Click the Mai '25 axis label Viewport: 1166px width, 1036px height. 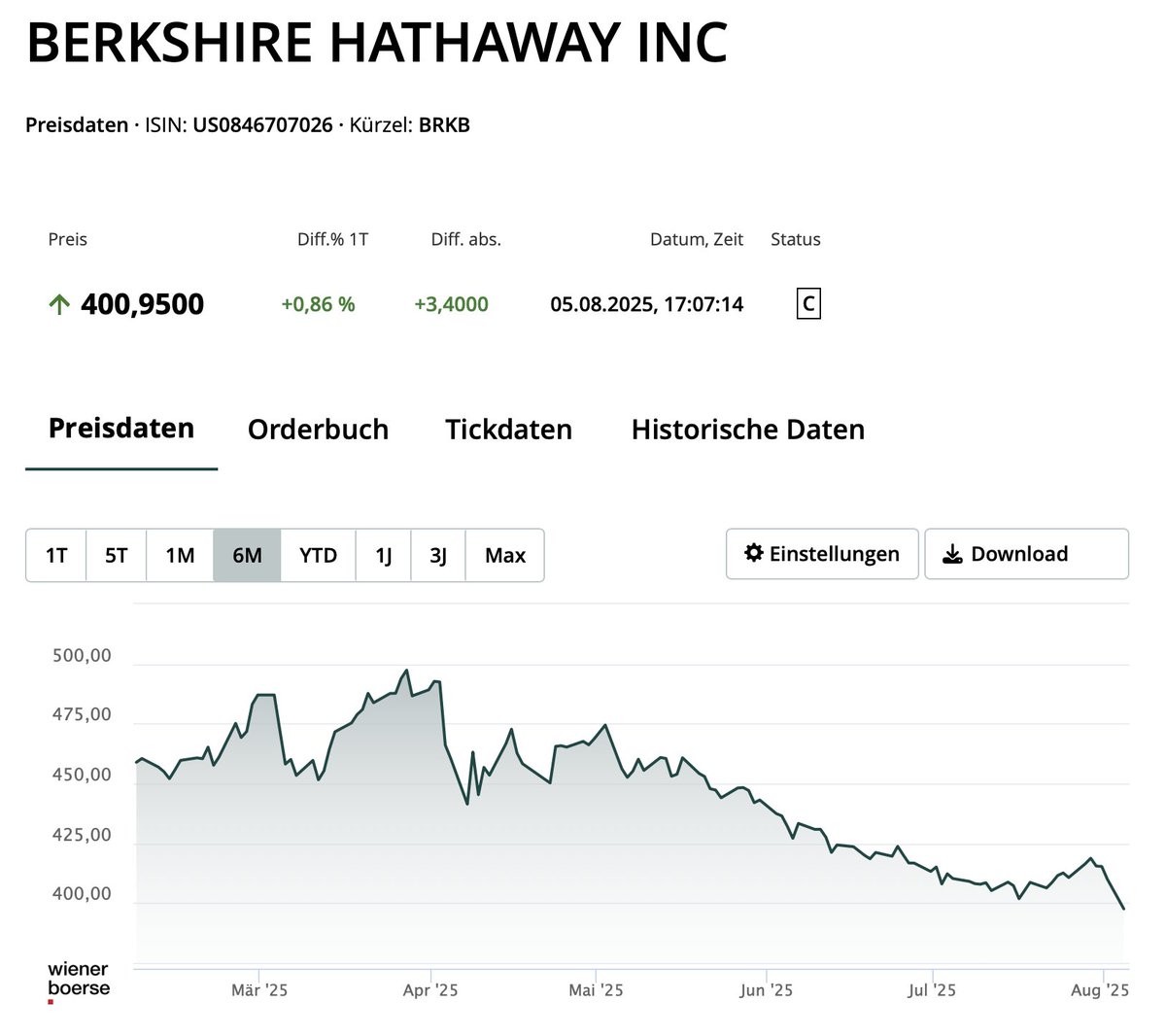596,990
